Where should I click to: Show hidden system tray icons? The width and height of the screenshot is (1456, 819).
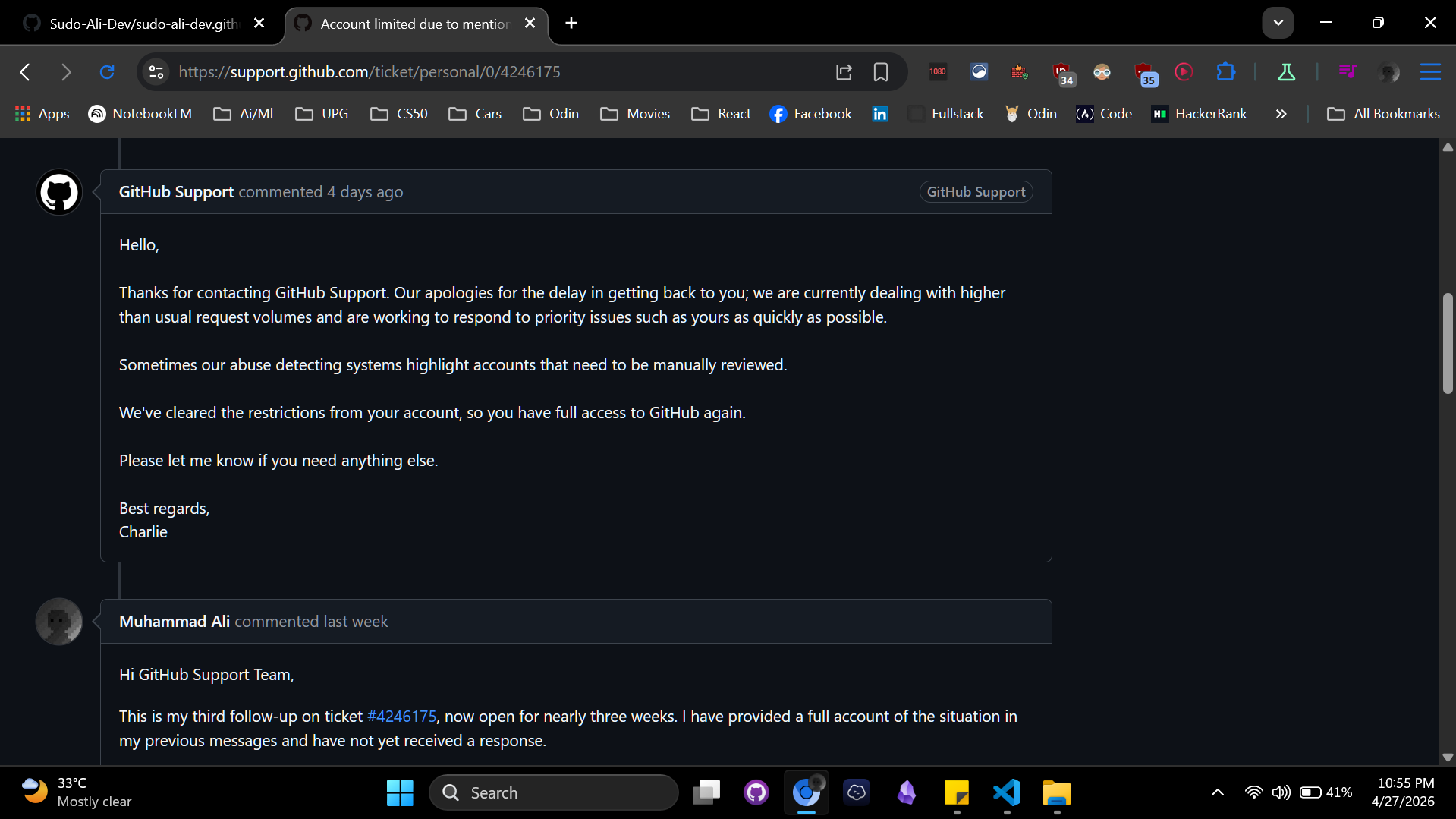tap(1218, 793)
